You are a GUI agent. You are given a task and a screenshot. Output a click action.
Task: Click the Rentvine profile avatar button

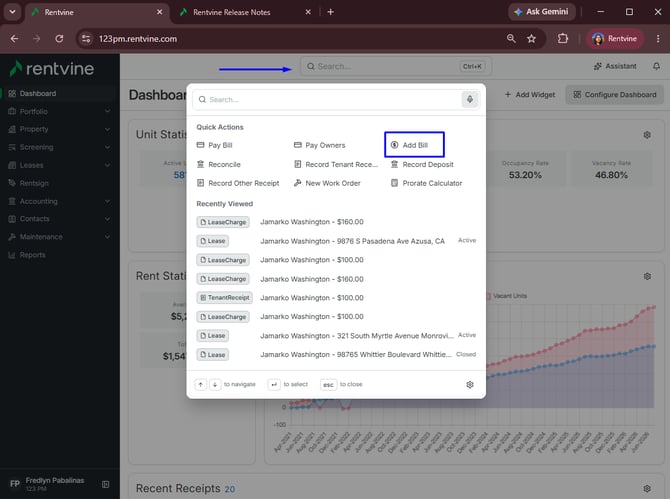[x=615, y=39]
